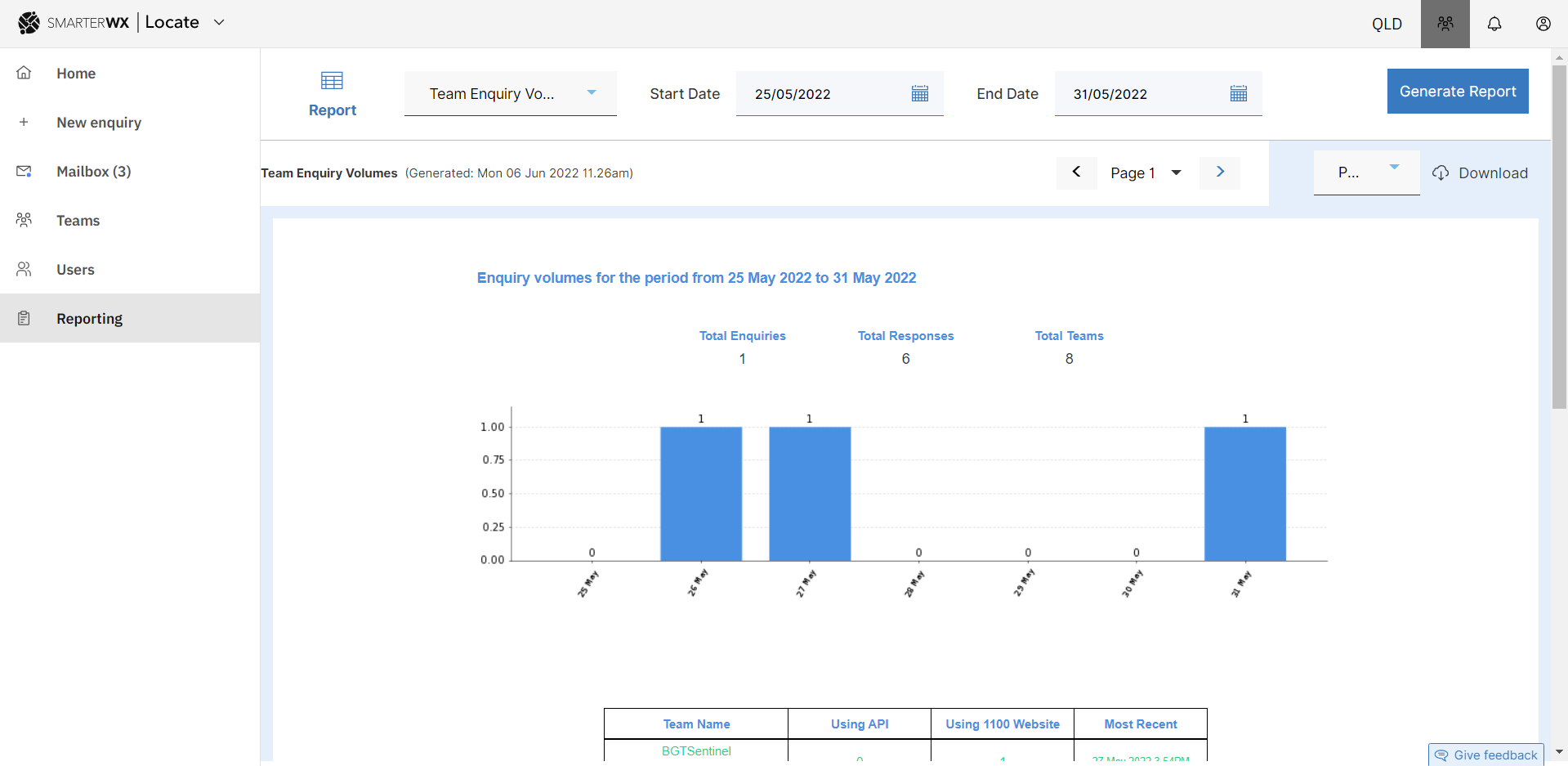
Task: Click the highlighted group icon in top bar
Action: pos(1445,24)
